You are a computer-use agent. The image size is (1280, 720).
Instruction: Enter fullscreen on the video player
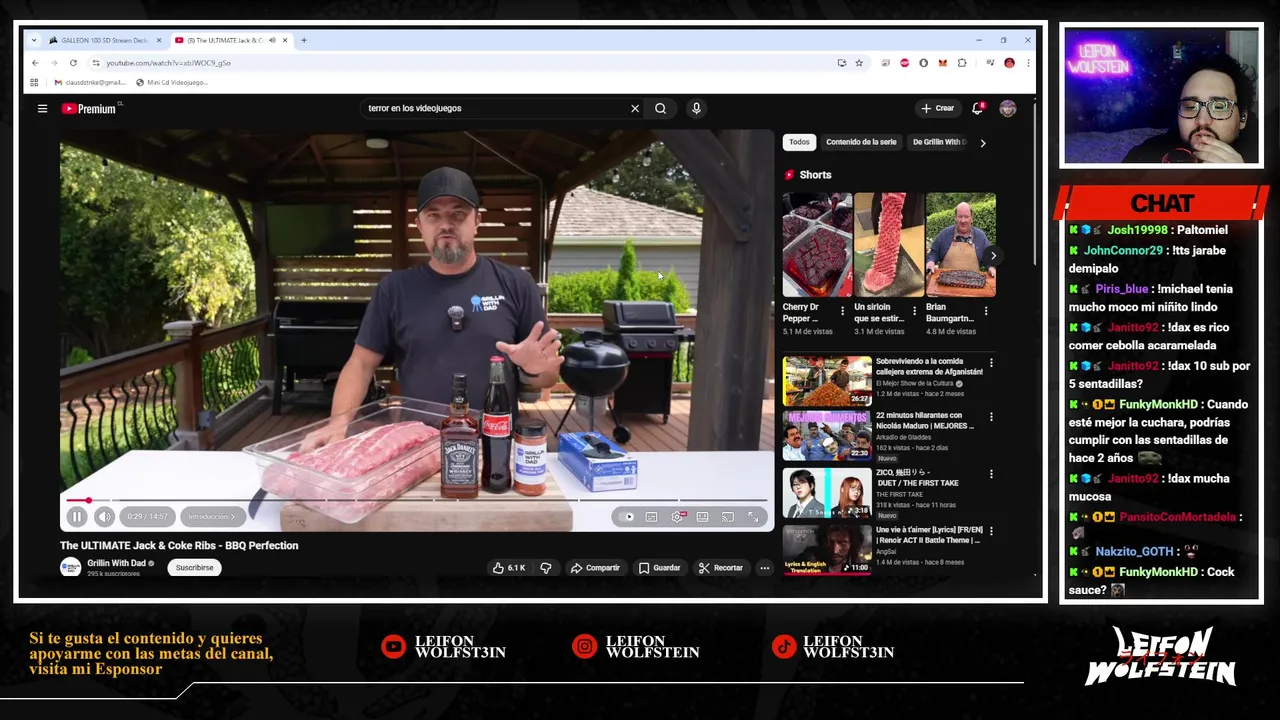[x=753, y=517]
